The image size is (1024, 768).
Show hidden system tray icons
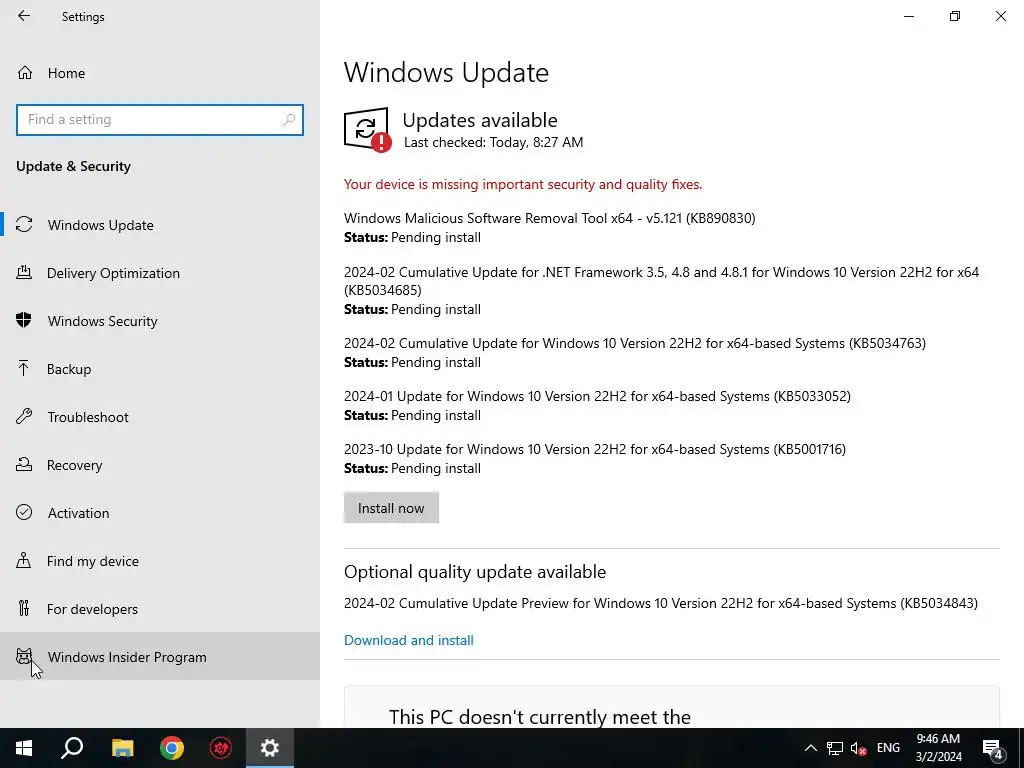810,748
